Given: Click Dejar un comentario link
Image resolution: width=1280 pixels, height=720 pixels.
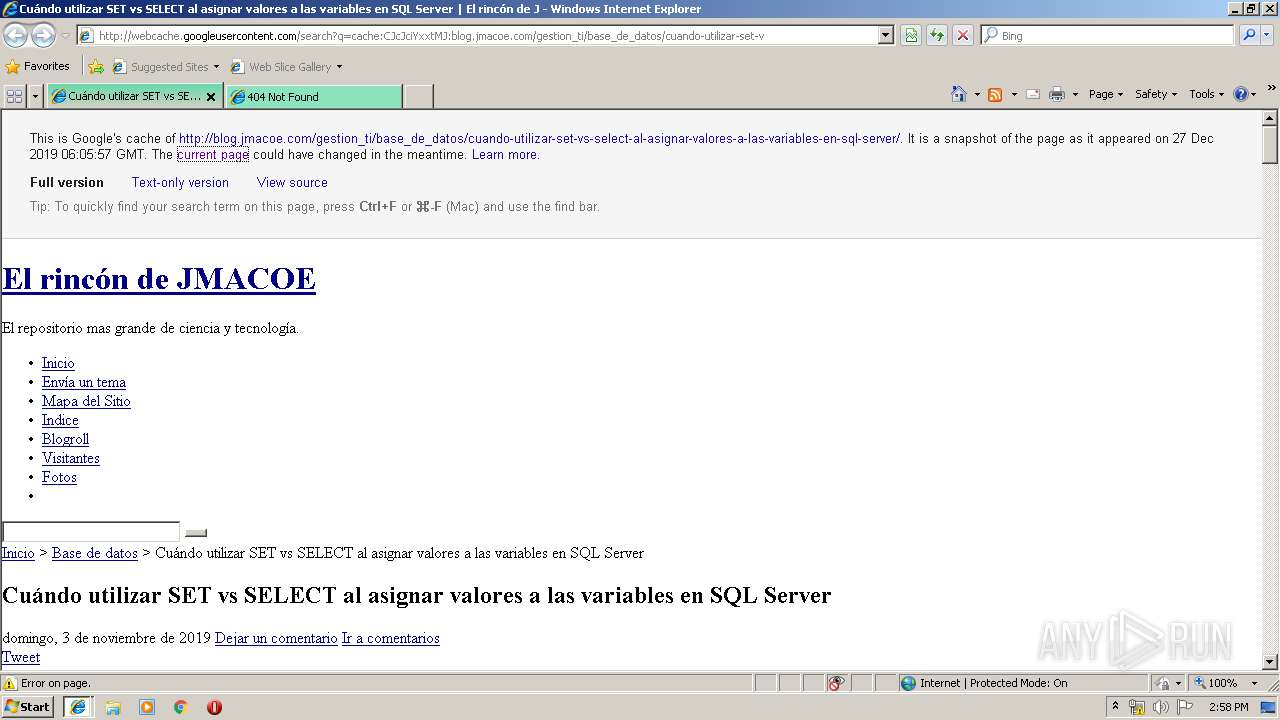Looking at the screenshot, I should (276, 638).
